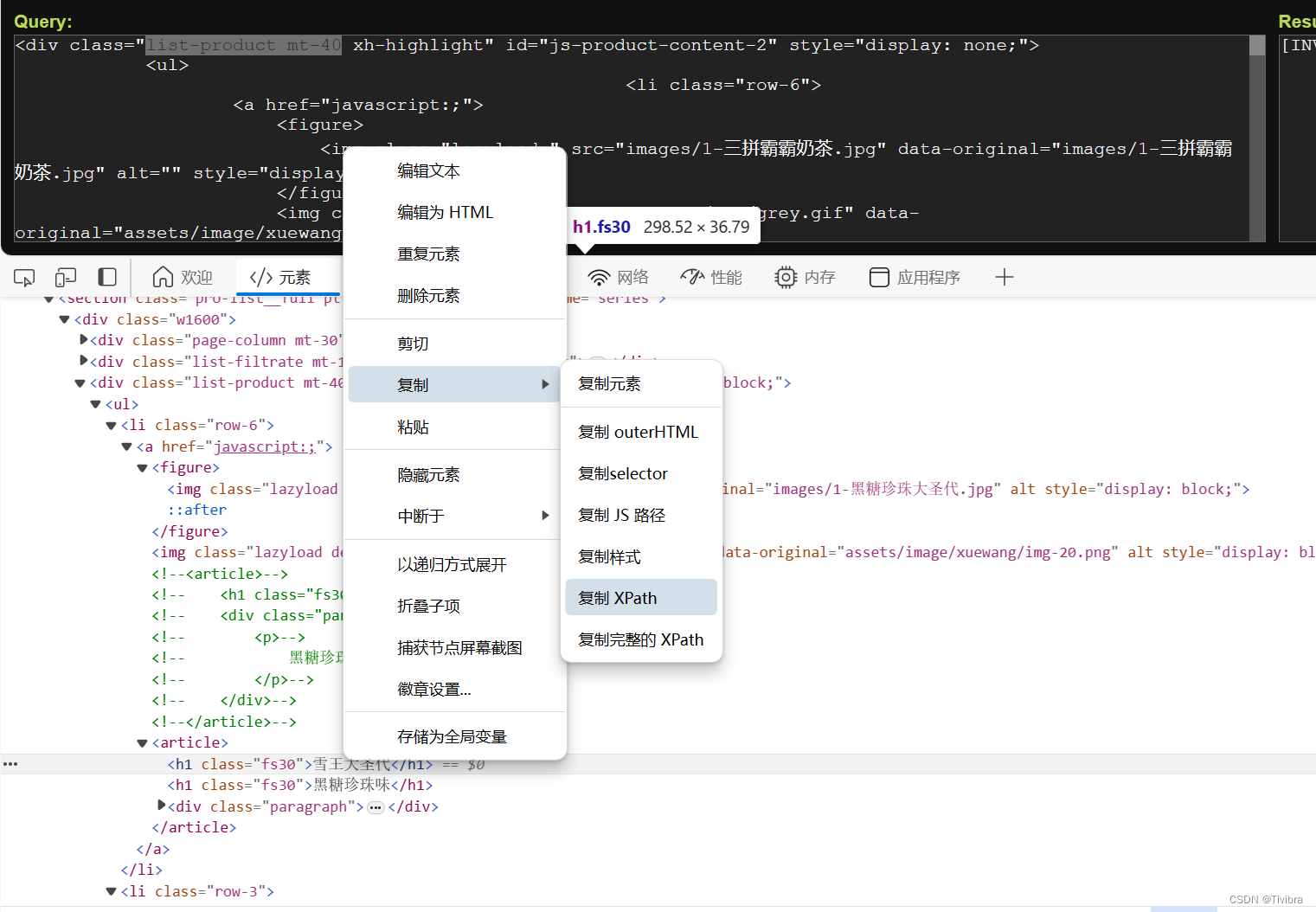Image resolution: width=1316 pixels, height=912 pixels.
Task: Toggle the device emulation mode icon
Action: click(x=65, y=277)
